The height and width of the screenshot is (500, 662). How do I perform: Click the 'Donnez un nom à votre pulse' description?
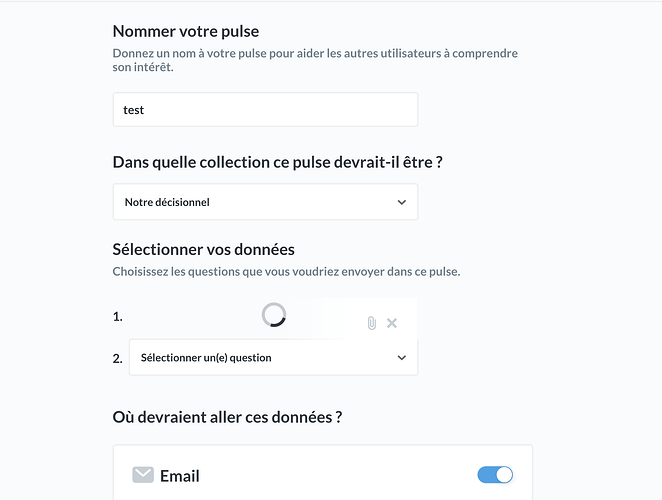[315, 60]
